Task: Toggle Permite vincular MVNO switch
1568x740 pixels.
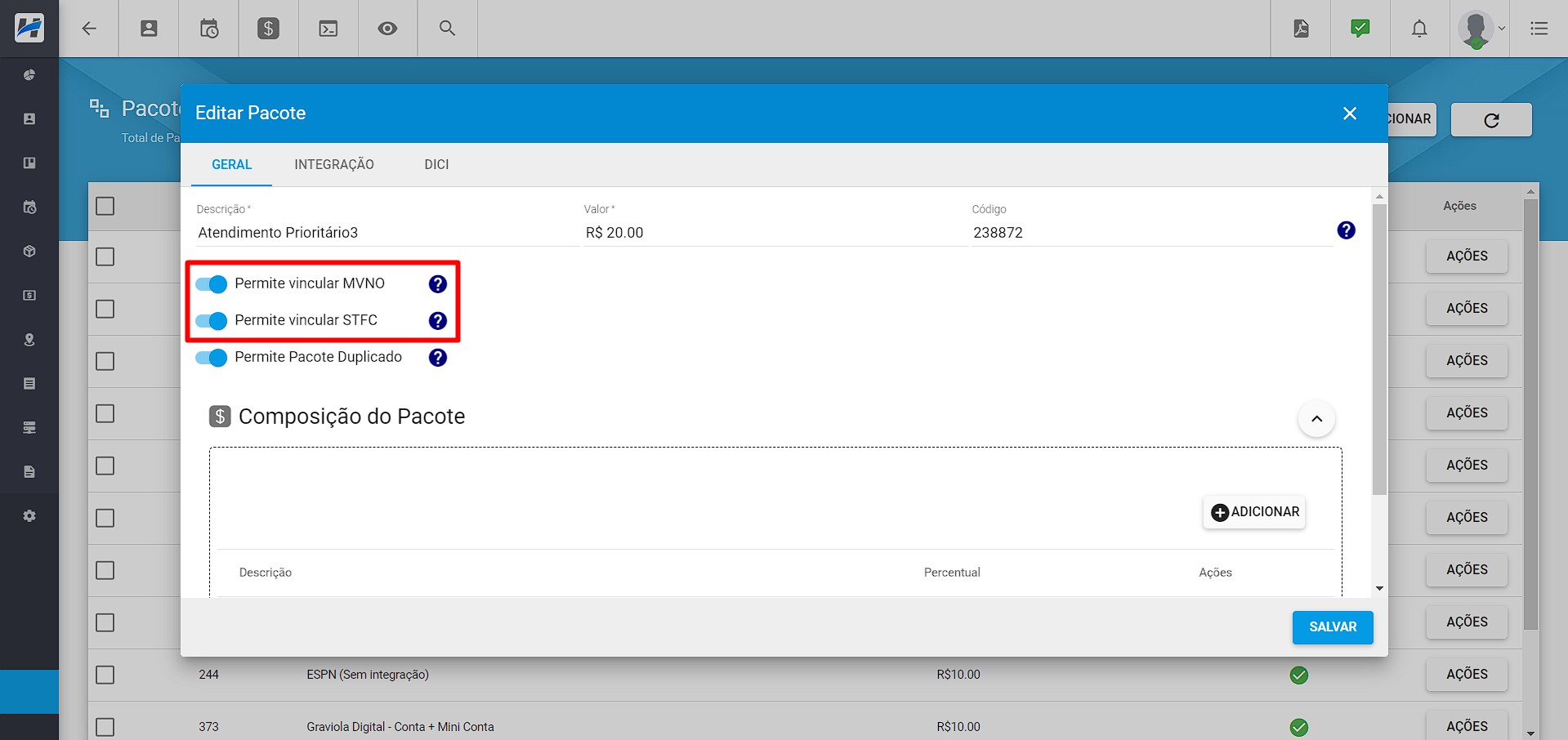Action: pyautogui.click(x=211, y=284)
